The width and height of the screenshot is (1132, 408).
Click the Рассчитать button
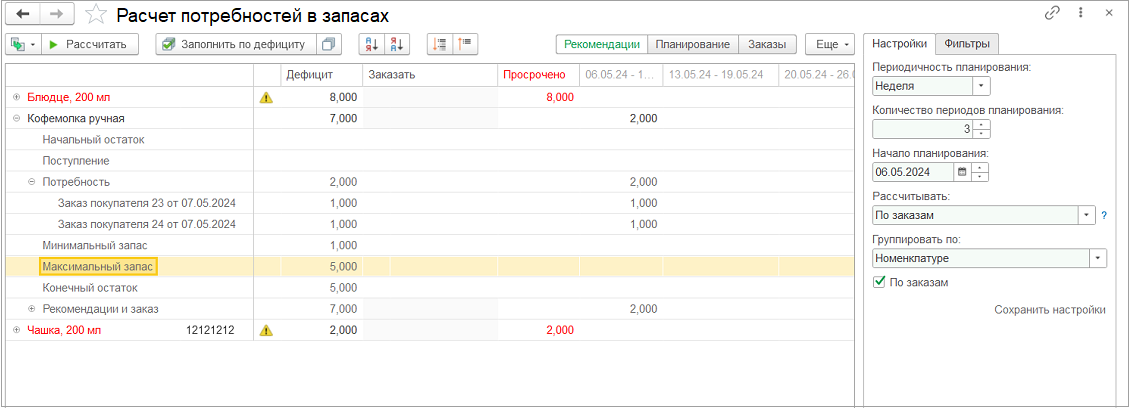(x=88, y=44)
